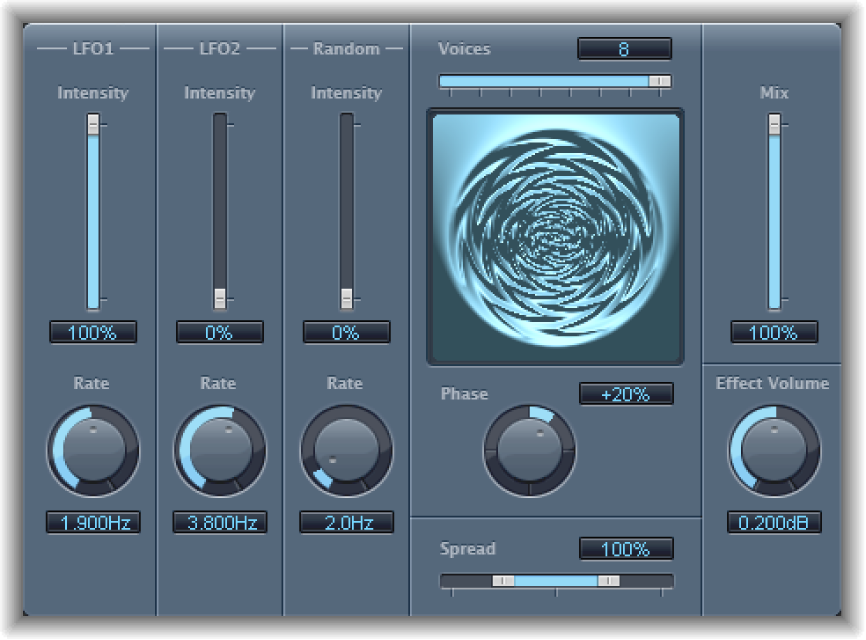This screenshot has width=866, height=640.
Task: Click the LFO1 Rate knob
Action: tap(92, 449)
